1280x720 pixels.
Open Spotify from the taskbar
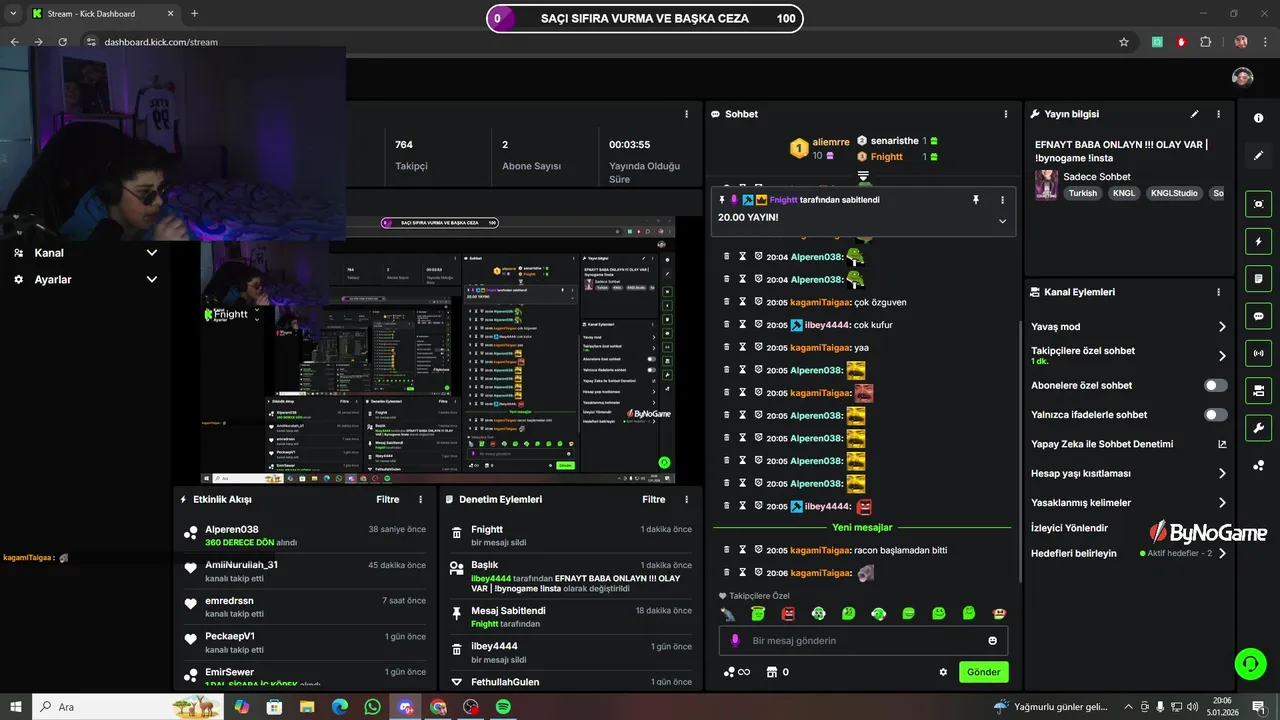pos(504,707)
